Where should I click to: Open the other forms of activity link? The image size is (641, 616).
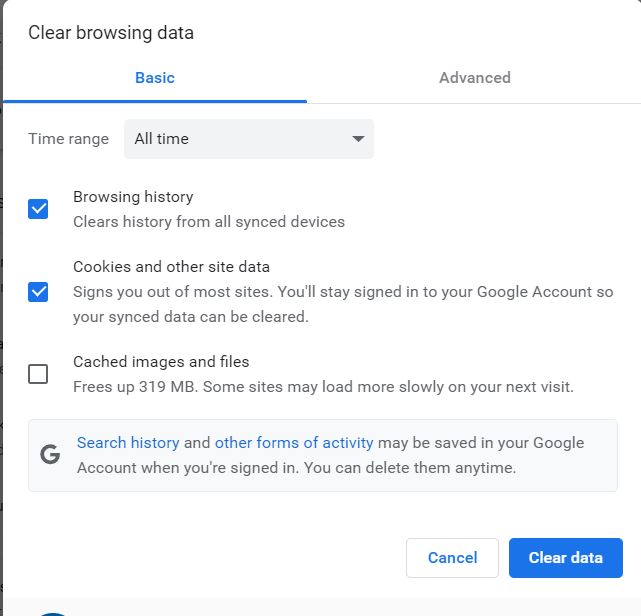tap(294, 443)
